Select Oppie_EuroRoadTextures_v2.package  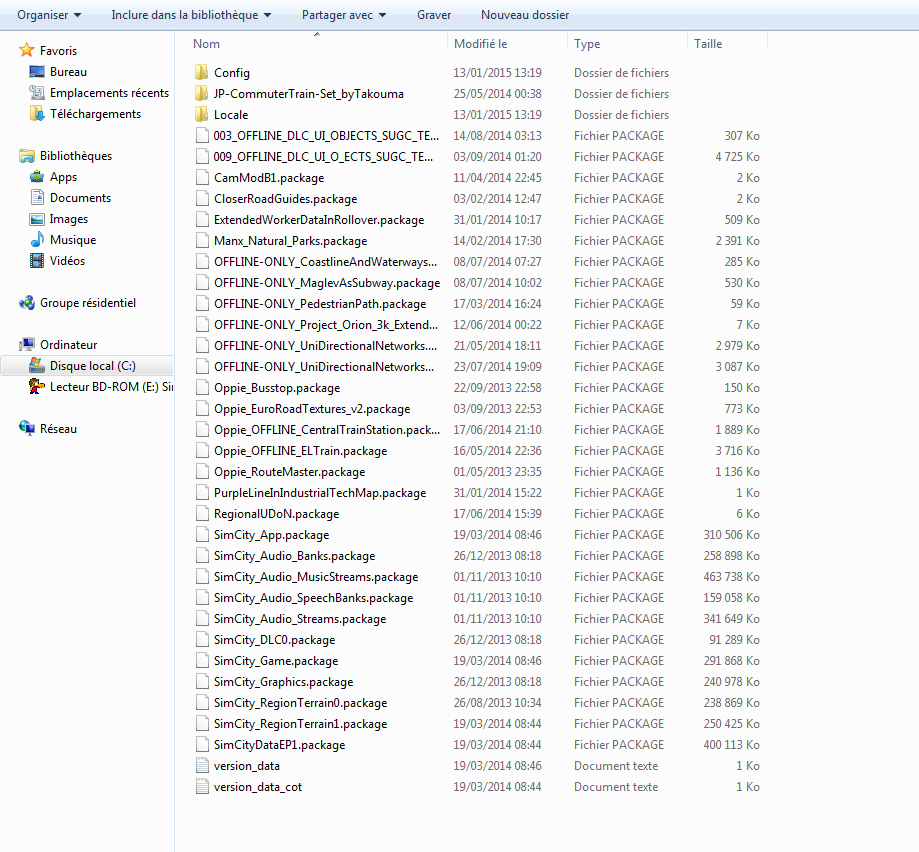(312, 409)
